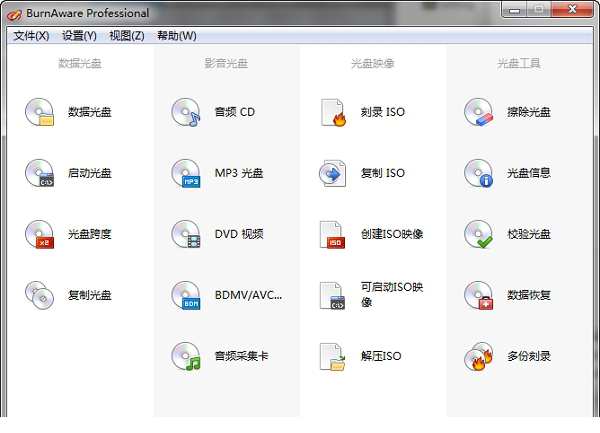
Task: Open the 设置(Y) menu
Action: (79, 36)
